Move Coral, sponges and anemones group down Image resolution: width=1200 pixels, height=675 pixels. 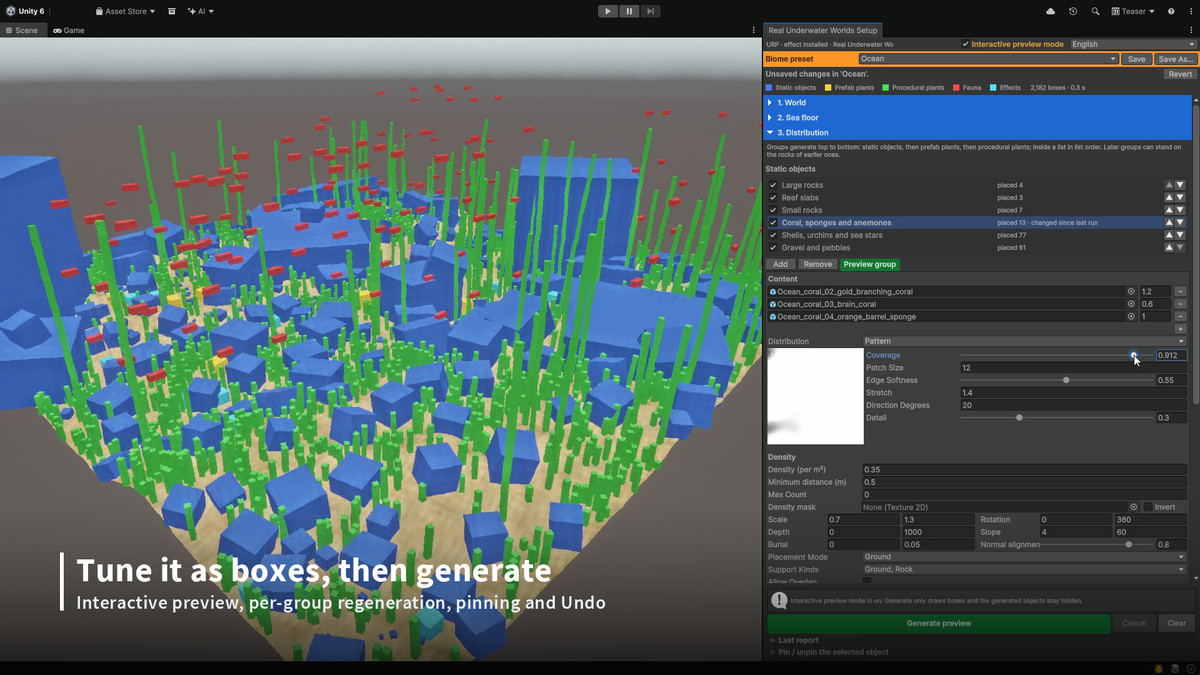click(x=1180, y=223)
